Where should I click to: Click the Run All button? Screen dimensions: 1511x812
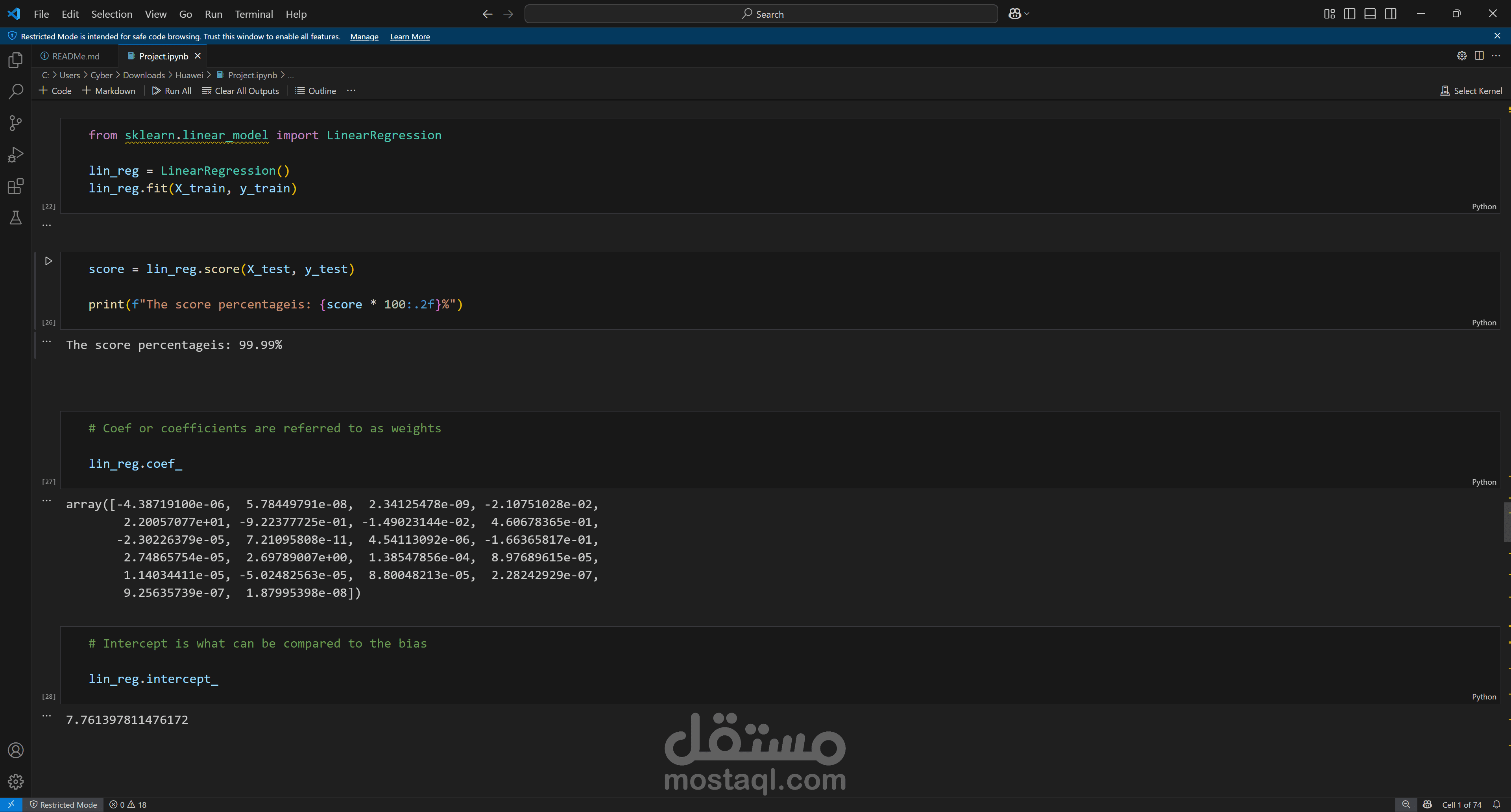tap(171, 91)
